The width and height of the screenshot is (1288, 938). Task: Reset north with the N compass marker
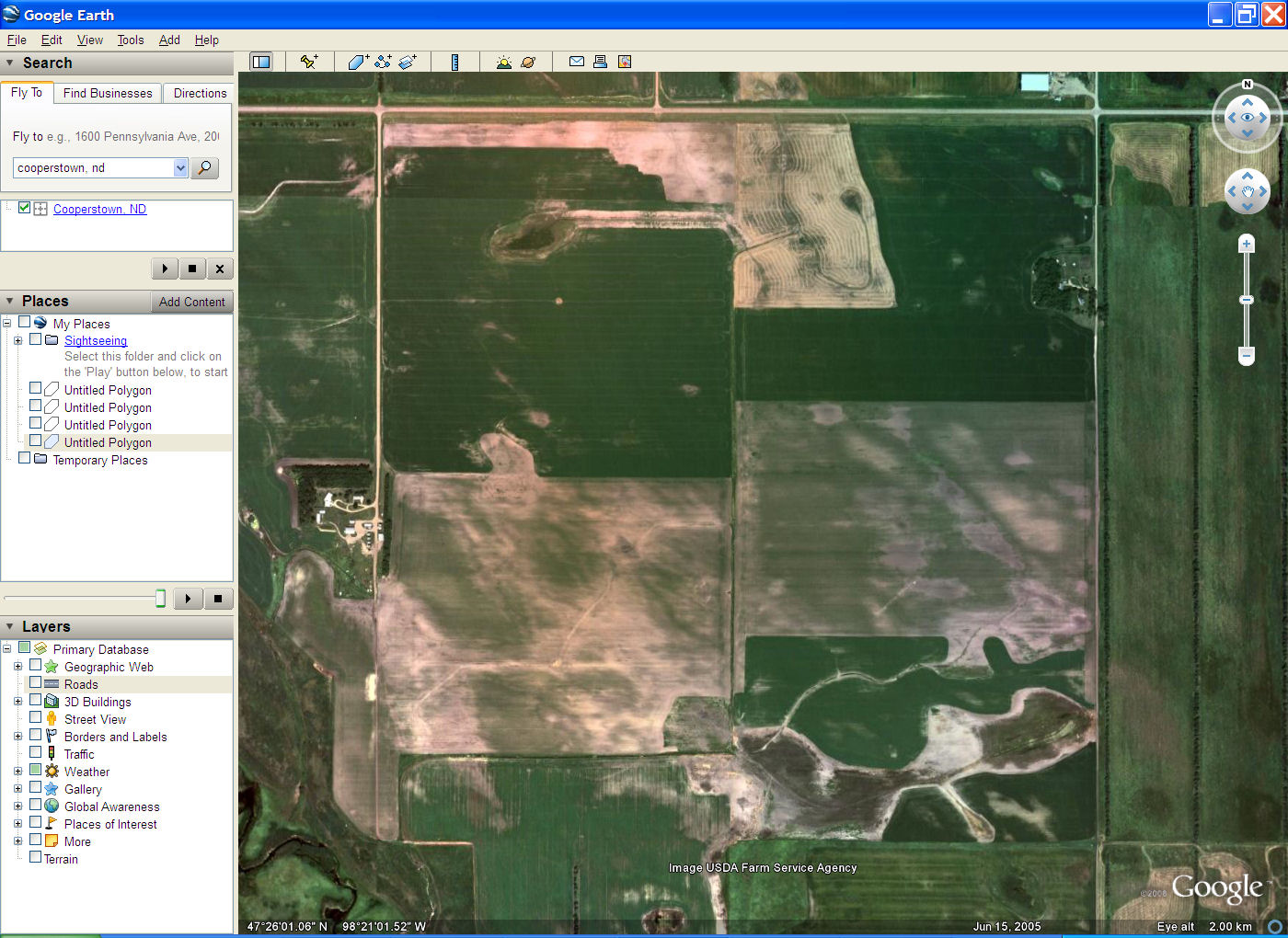pyautogui.click(x=1248, y=85)
